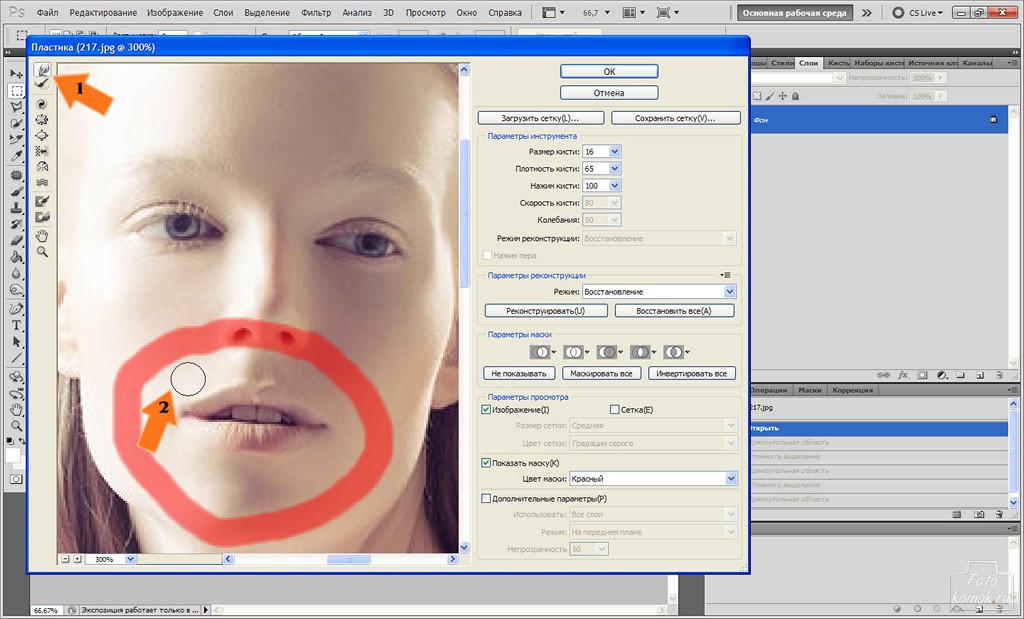Click the create new layer icon in Layers panel
The width and height of the screenshot is (1024, 619).
click(x=980, y=375)
